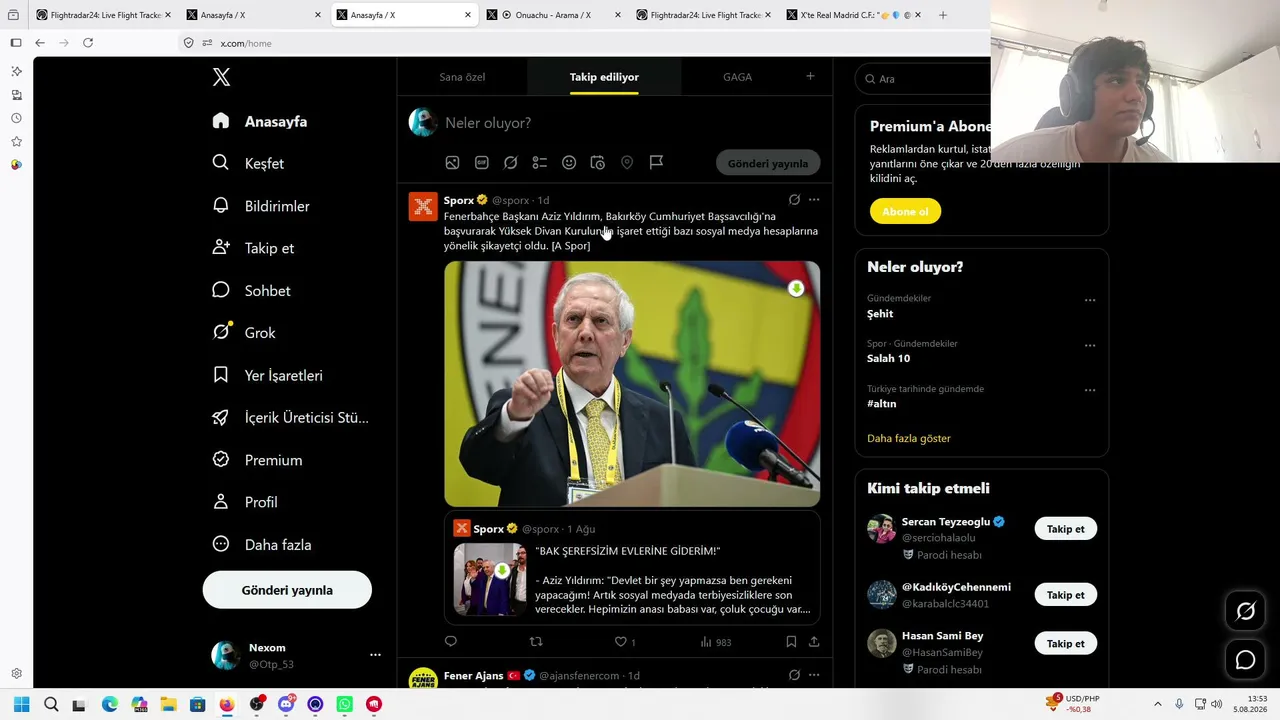Open Grok from sidebar menu
Screen dimensions: 1280x720
245,333
